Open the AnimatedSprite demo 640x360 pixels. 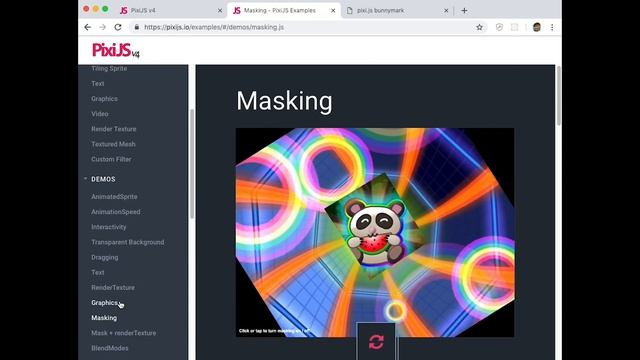pos(114,197)
